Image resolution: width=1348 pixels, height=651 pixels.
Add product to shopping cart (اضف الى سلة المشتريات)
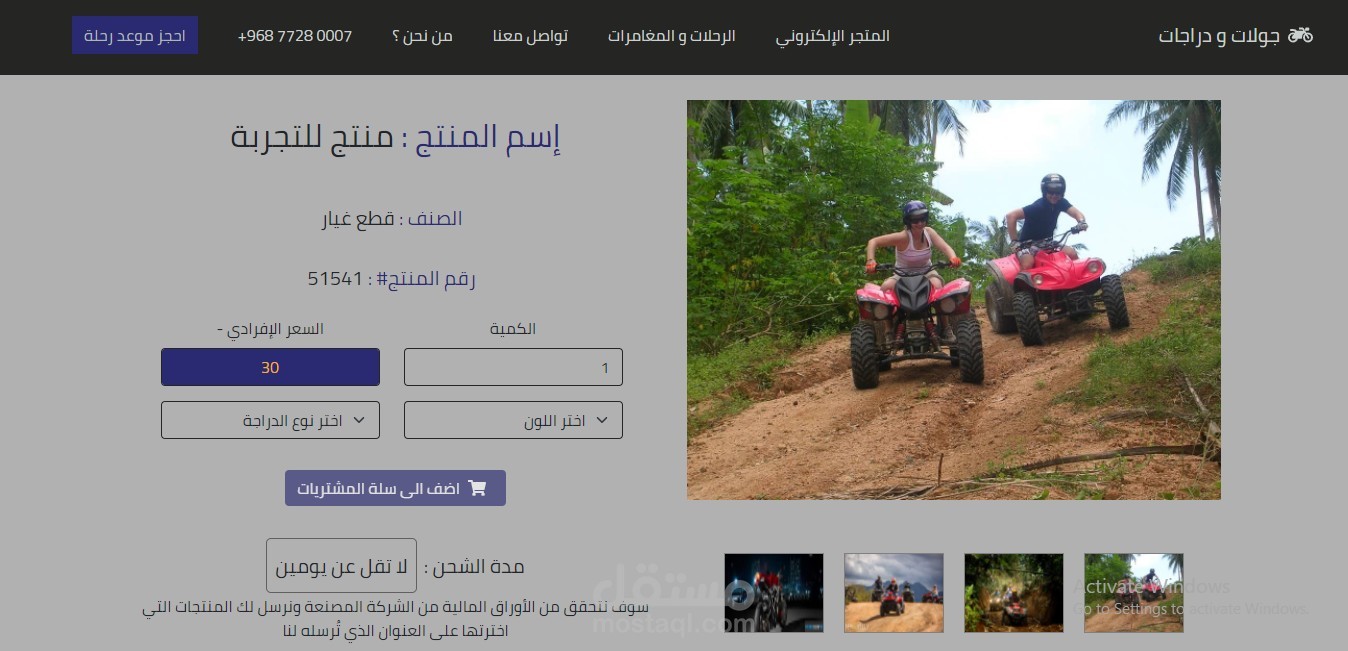(395, 488)
